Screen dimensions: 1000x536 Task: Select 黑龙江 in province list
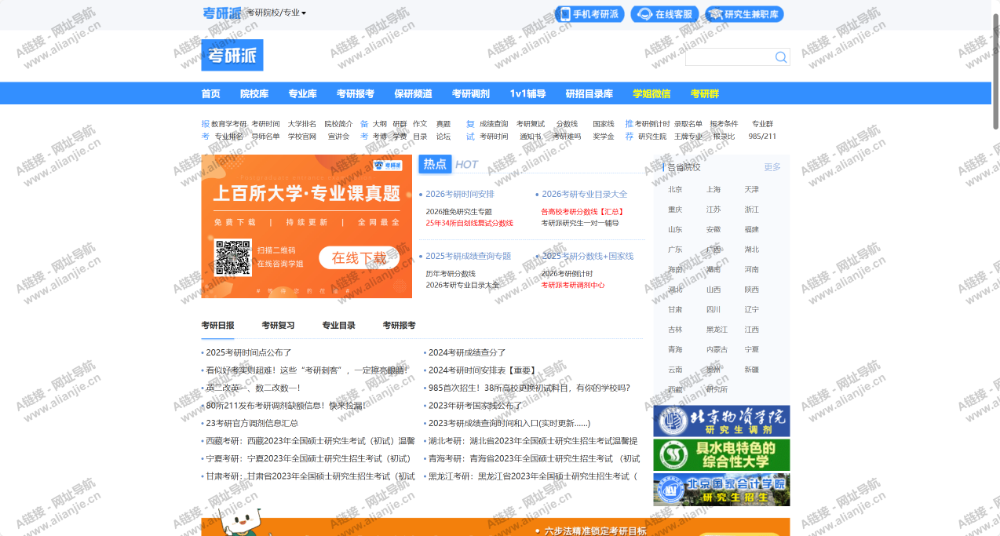point(717,330)
